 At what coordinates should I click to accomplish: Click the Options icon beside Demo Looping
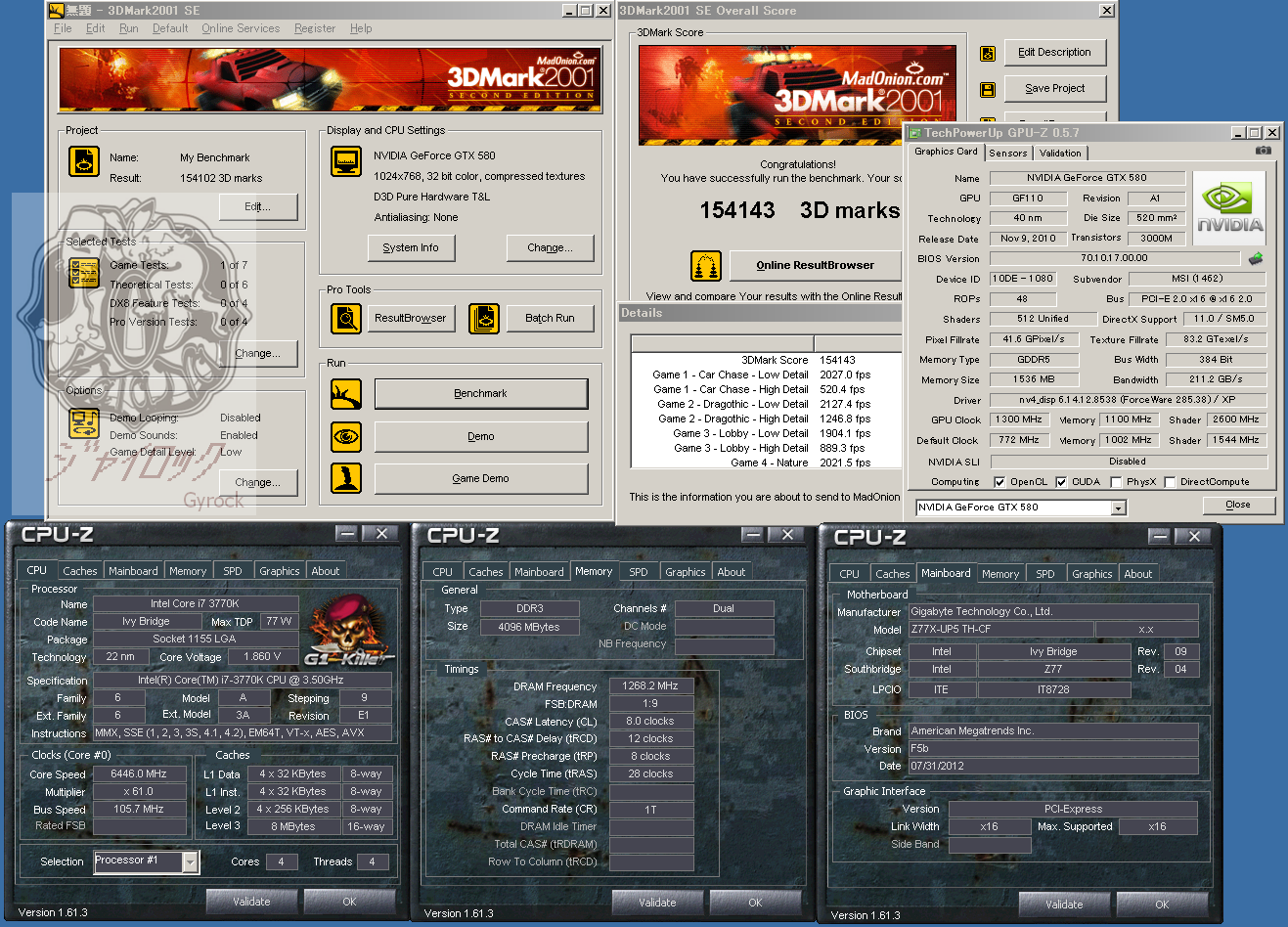tap(84, 423)
